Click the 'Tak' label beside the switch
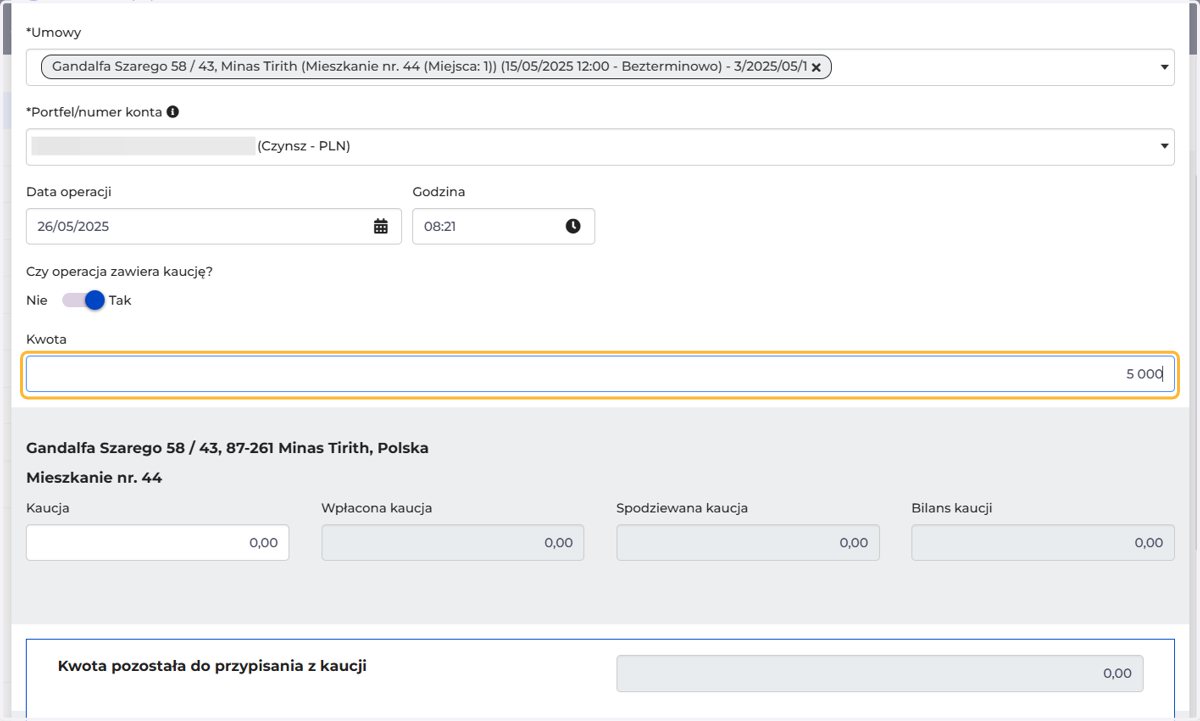 pos(120,300)
